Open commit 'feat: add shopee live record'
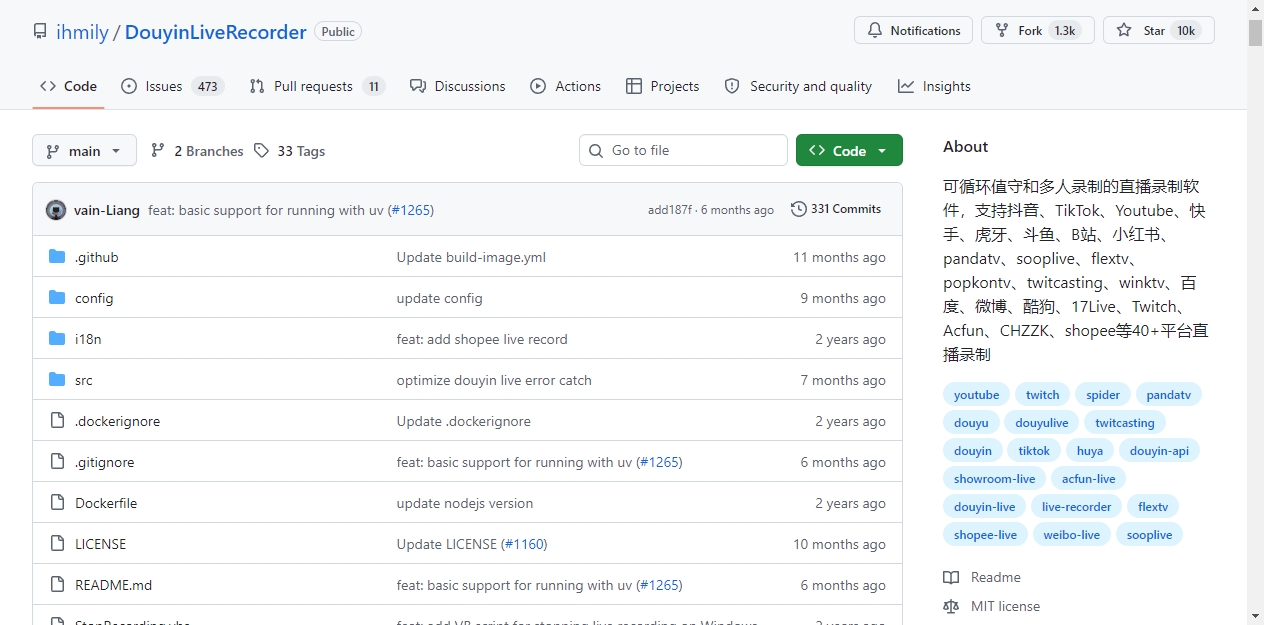 pyautogui.click(x=482, y=339)
